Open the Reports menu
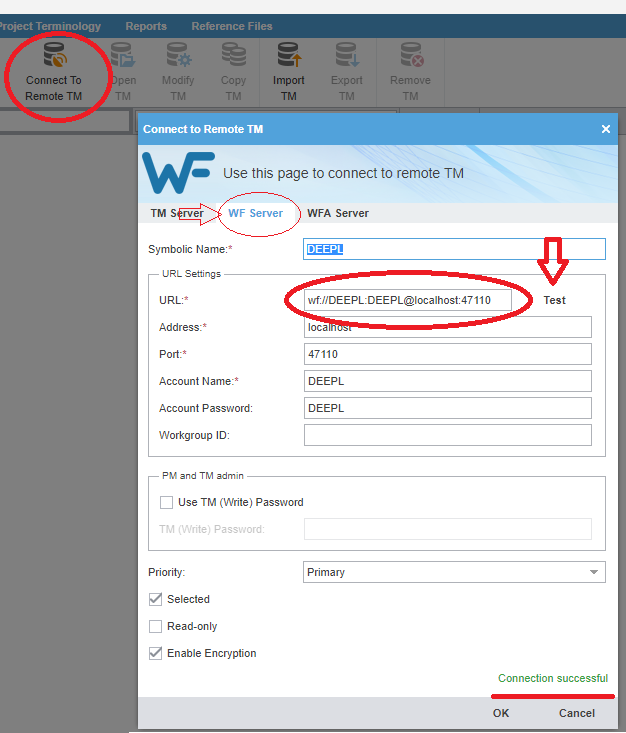Screen dimensions: 626x733 (x=146, y=26)
